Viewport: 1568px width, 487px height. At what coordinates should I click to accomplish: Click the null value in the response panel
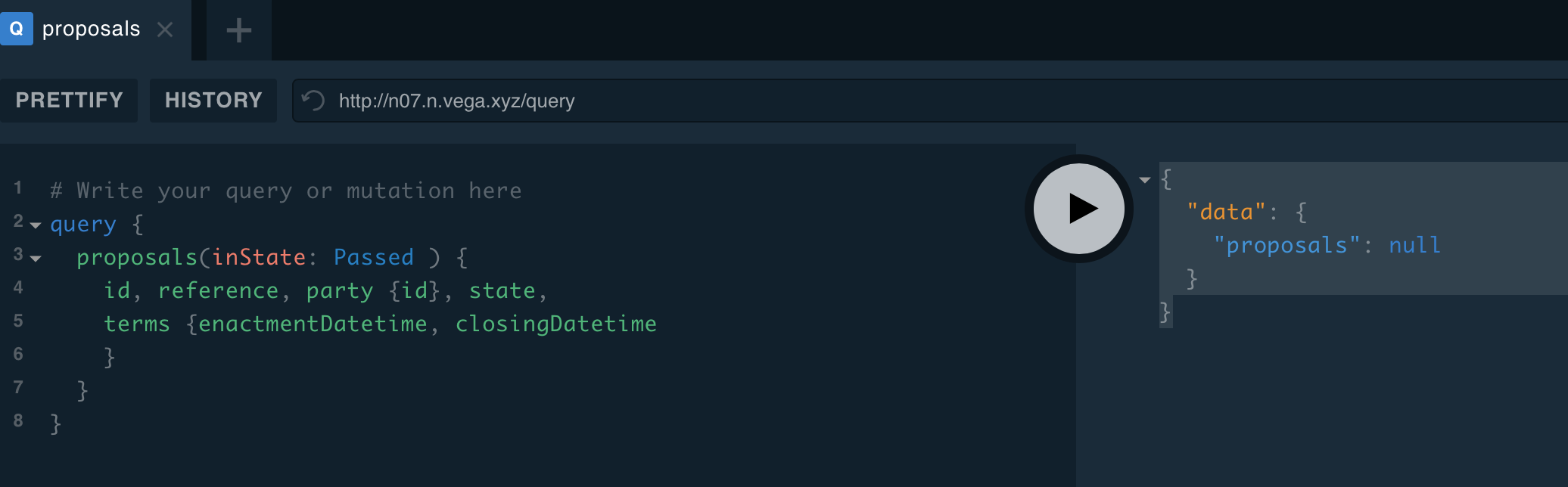(x=1414, y=244)
